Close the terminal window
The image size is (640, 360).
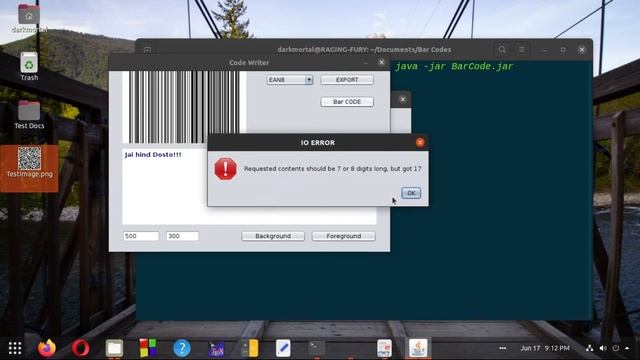pos(582,50)
